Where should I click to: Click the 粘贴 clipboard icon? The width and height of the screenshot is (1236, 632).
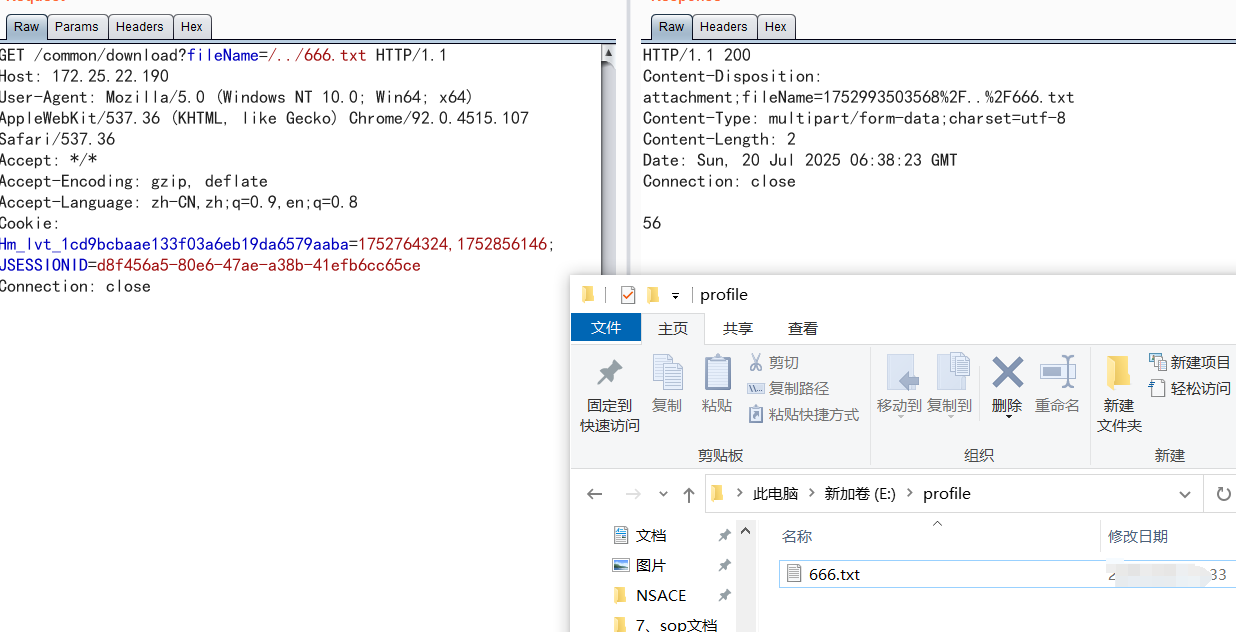717,372
